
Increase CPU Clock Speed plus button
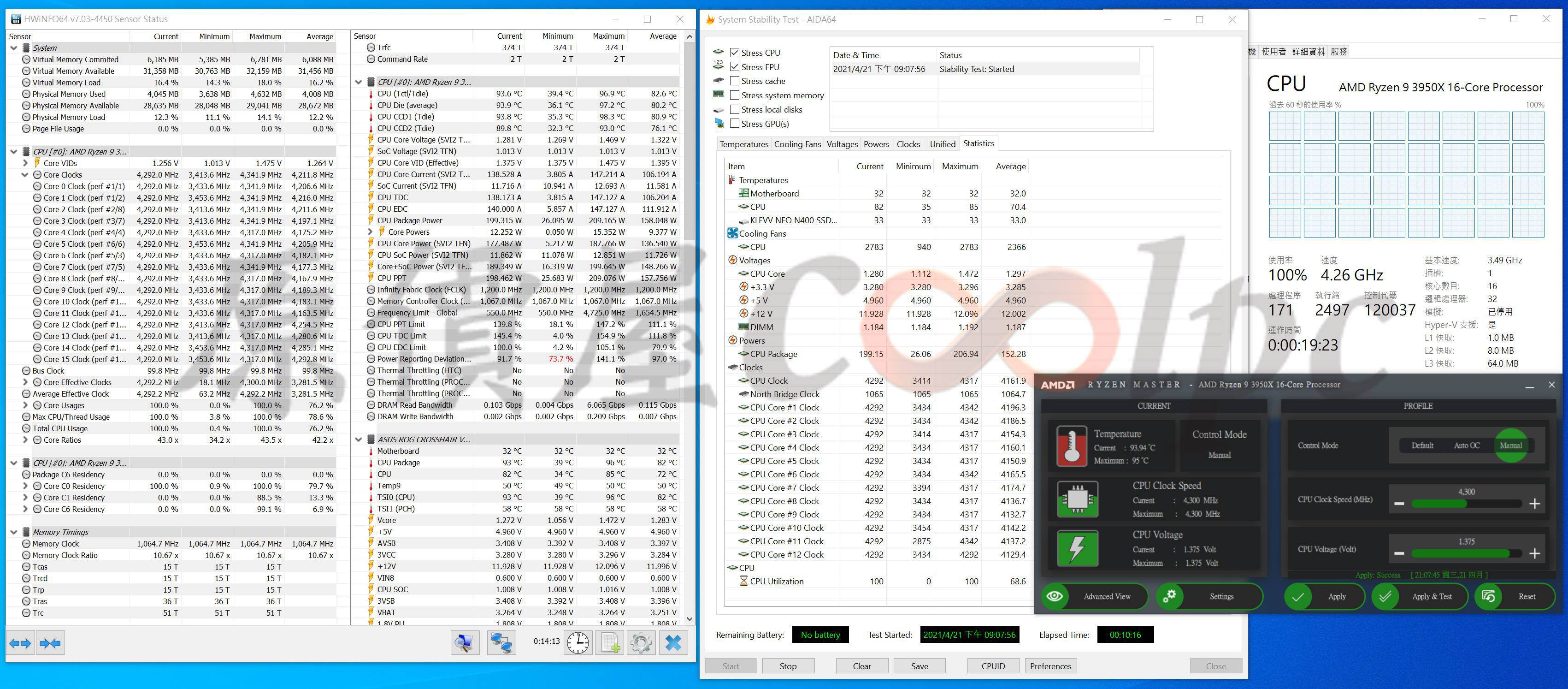[1534, 504]
